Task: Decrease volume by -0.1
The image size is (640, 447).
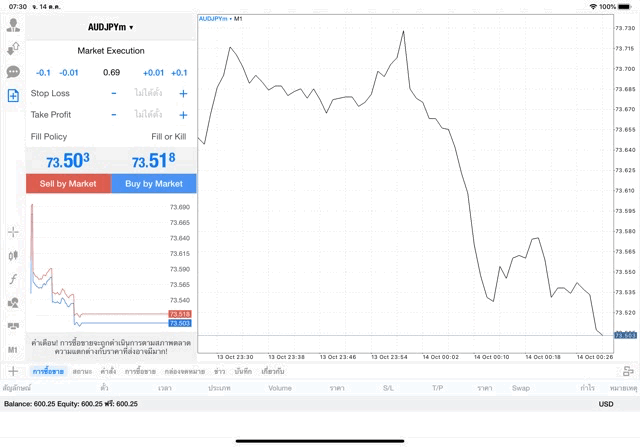Action: (43, 72)
